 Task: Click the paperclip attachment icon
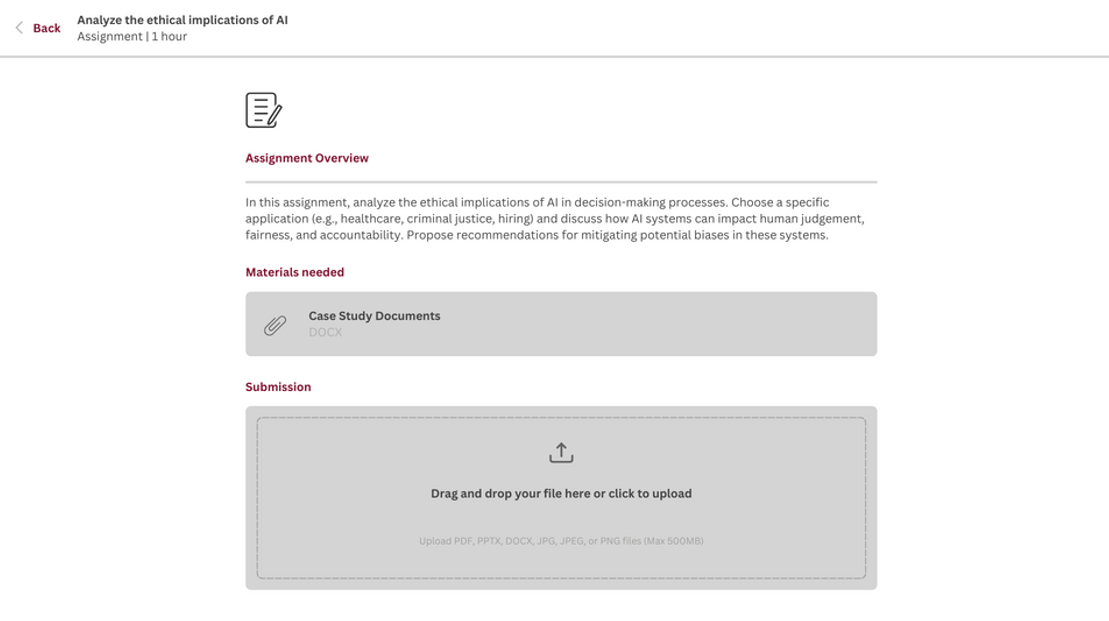point(275,325)
